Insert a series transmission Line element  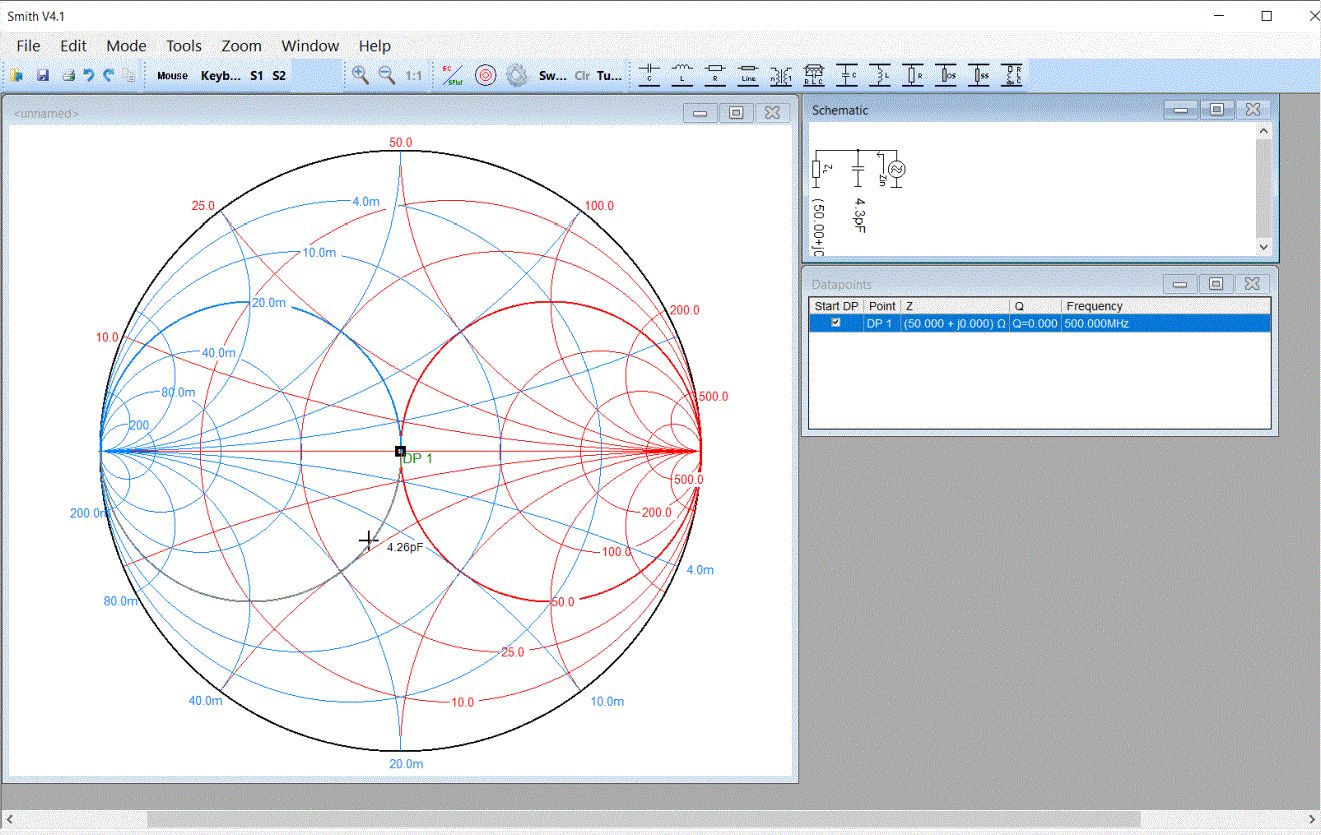click(748, 75)
